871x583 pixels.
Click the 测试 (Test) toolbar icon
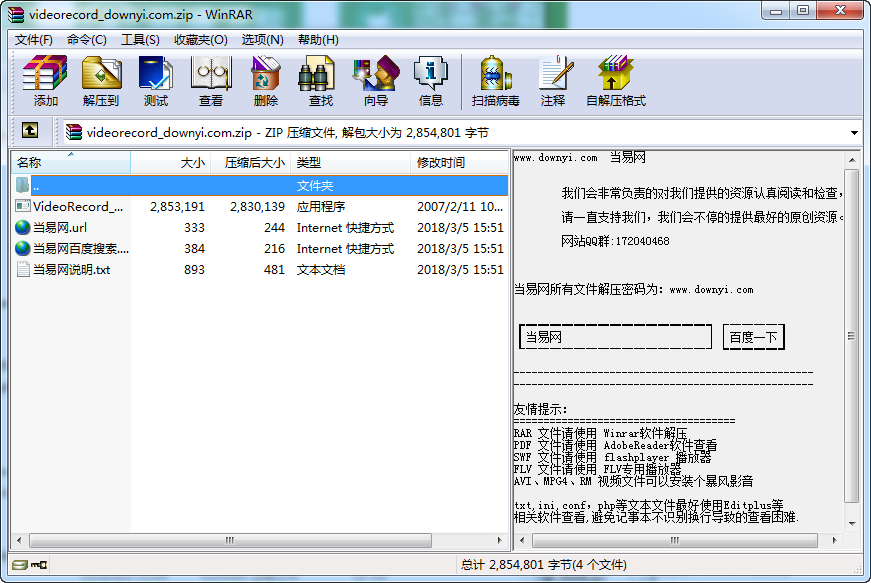tap(155, 80)
